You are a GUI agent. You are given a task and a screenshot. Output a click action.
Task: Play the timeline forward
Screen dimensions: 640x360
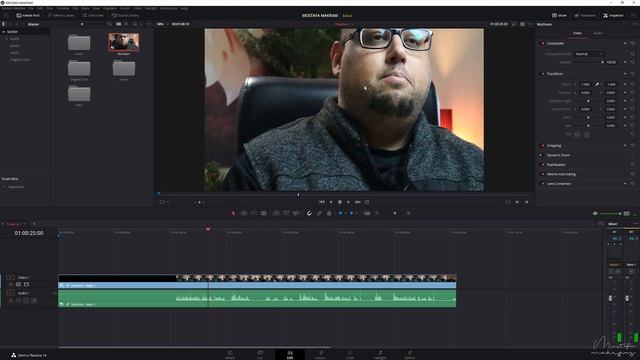click(348, 202)
